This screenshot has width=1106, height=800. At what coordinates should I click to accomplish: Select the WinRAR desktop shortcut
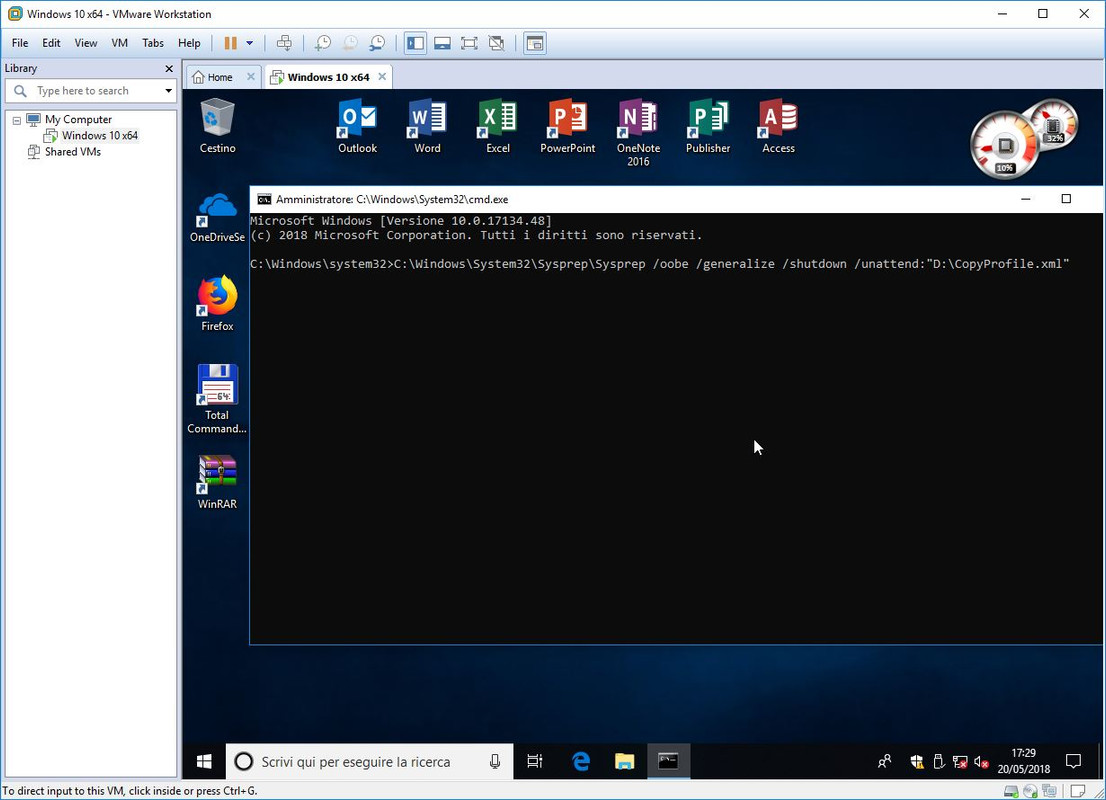click(x=217, y=482)
